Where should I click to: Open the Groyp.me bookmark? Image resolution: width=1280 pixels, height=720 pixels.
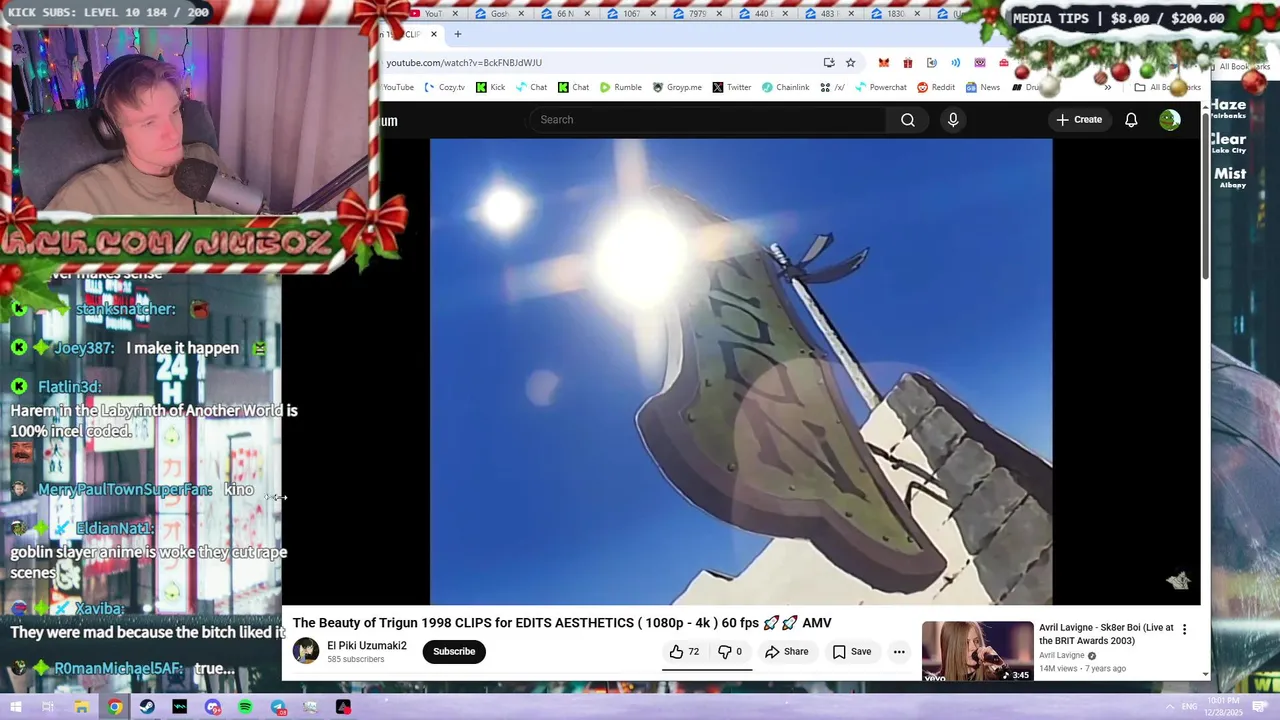click(677, 87)
